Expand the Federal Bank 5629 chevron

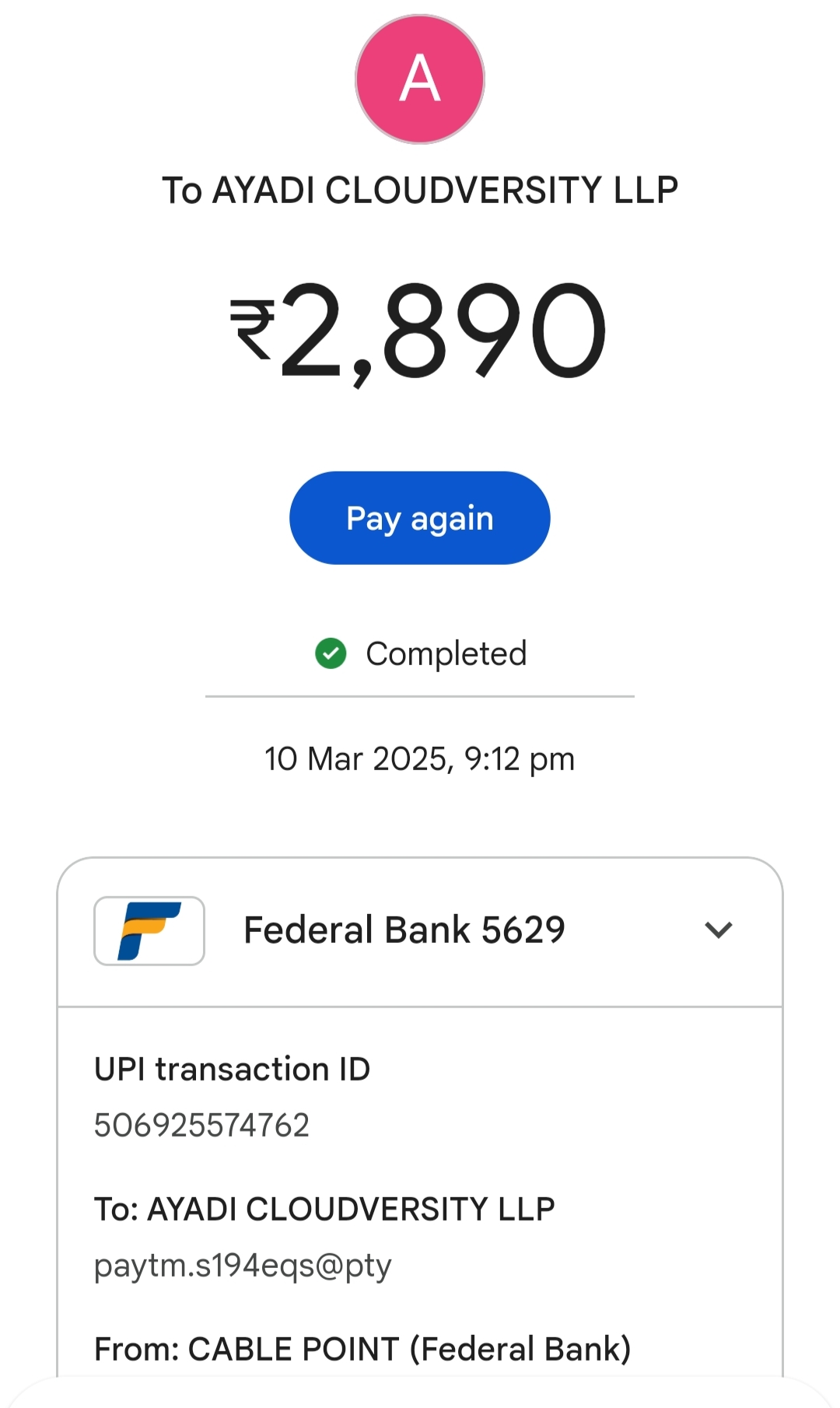[x=718, y=930]
